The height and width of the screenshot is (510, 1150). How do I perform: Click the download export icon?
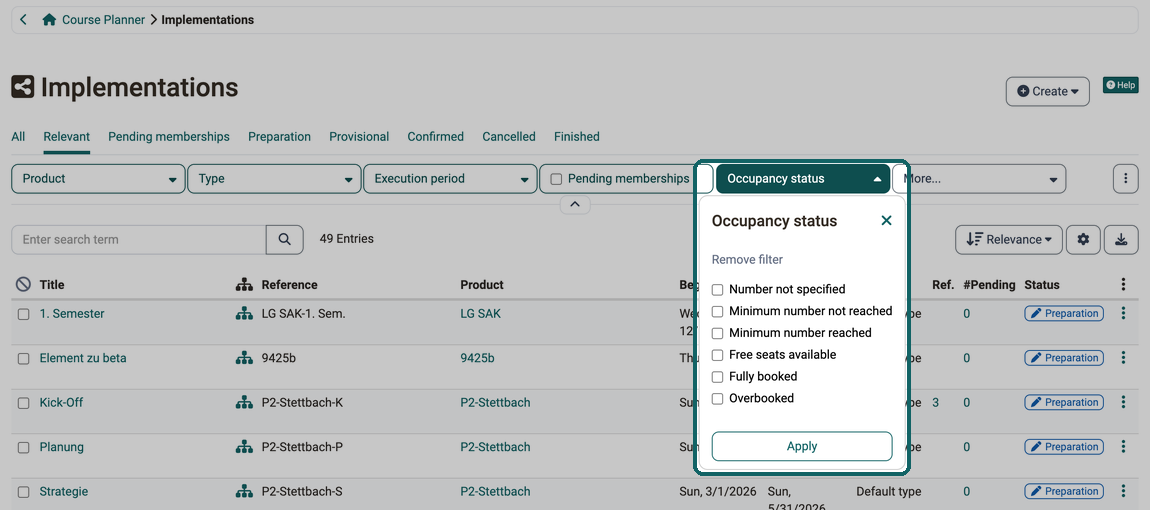coord(1121,239)
